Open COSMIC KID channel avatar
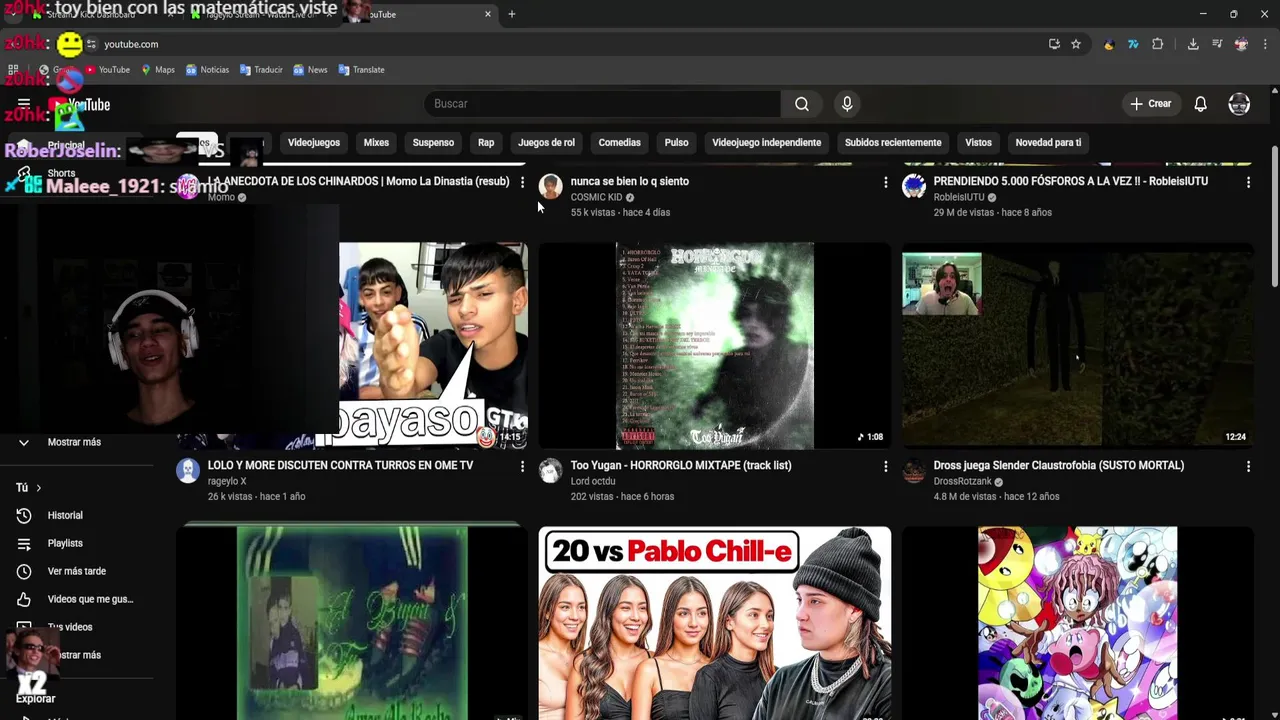This screenshot has height=720, width=1280. point(551,186)
